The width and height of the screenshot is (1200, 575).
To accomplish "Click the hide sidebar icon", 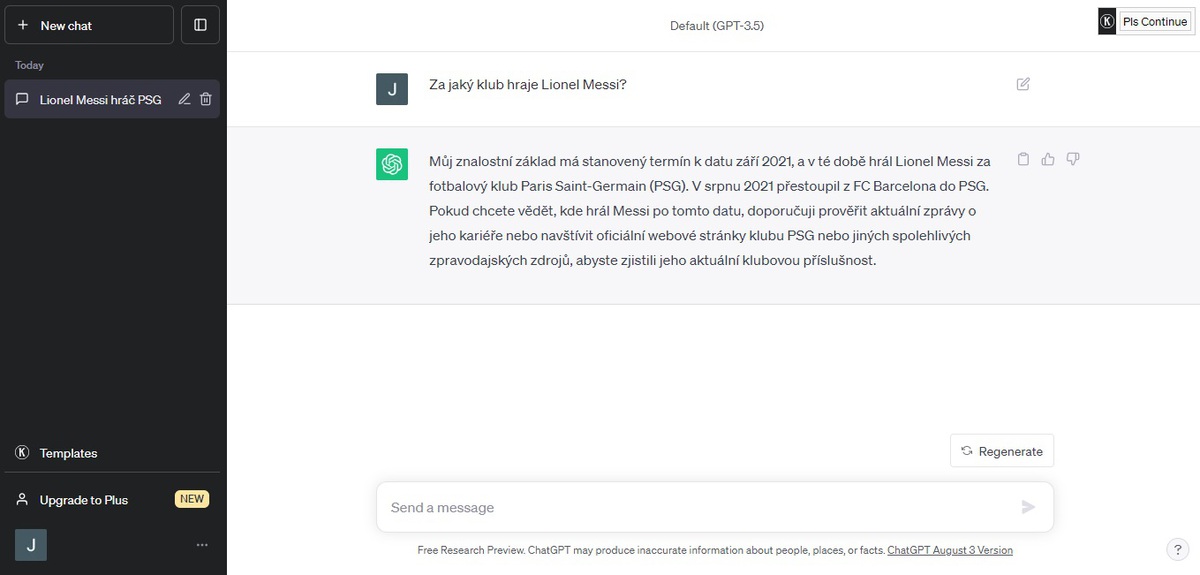I will point(200,25).
